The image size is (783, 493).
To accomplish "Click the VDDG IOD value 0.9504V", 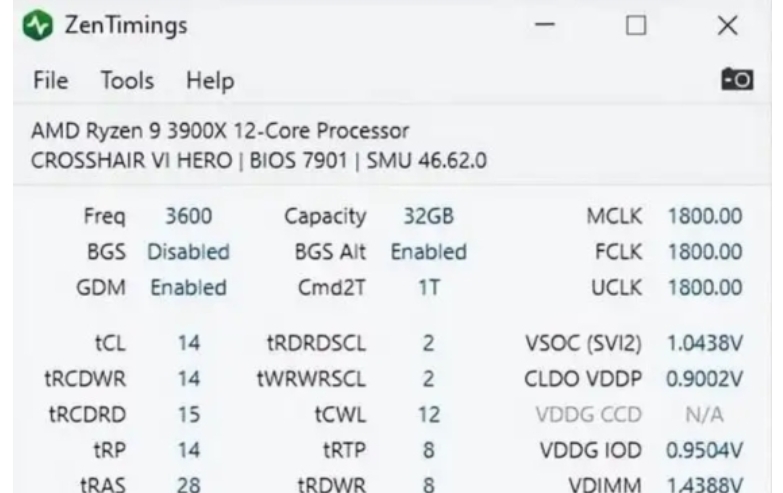I will 705,450.
